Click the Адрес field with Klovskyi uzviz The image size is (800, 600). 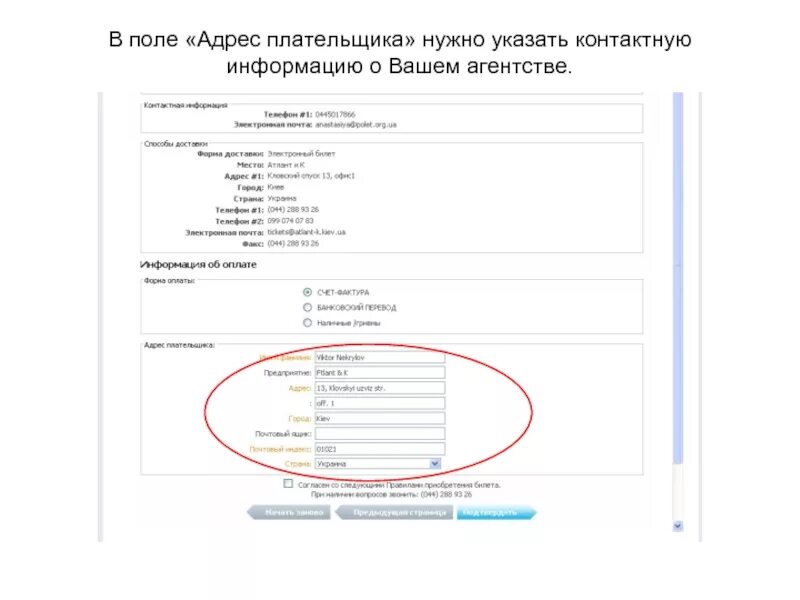coord(380,388)
